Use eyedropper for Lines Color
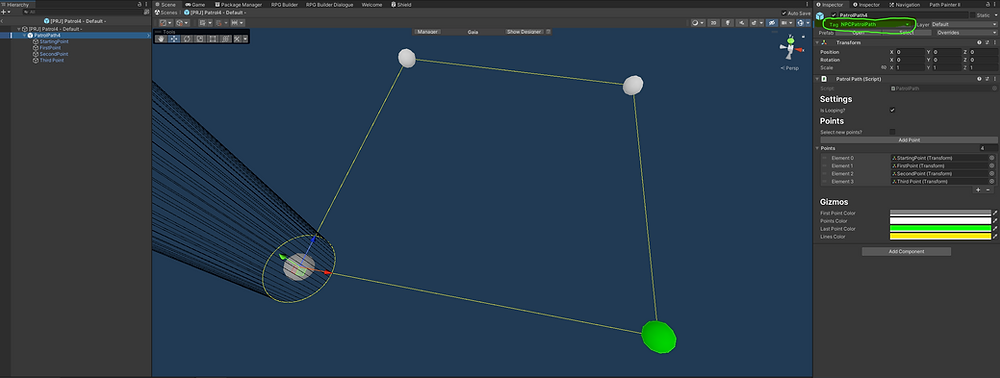 click(x=995, y=236)
